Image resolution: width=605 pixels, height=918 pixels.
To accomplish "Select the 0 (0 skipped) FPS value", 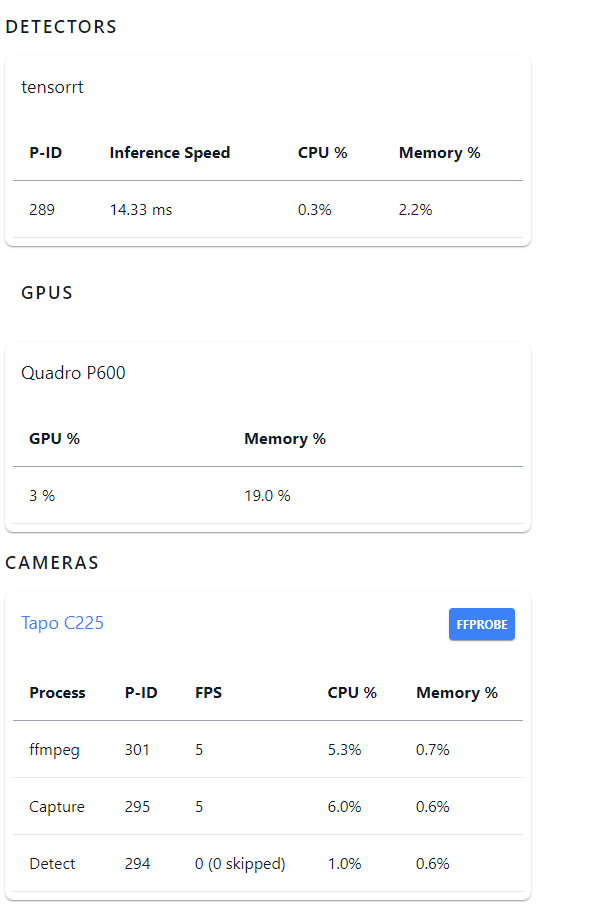I will pos(240,863).
